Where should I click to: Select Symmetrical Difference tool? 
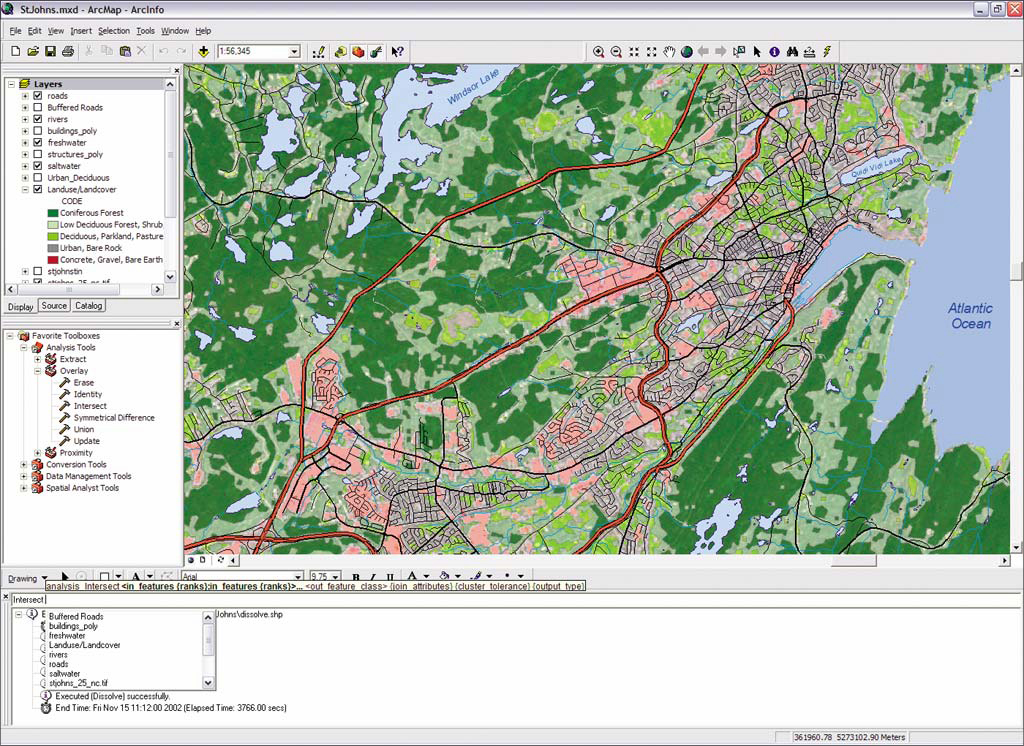point(114,417)
